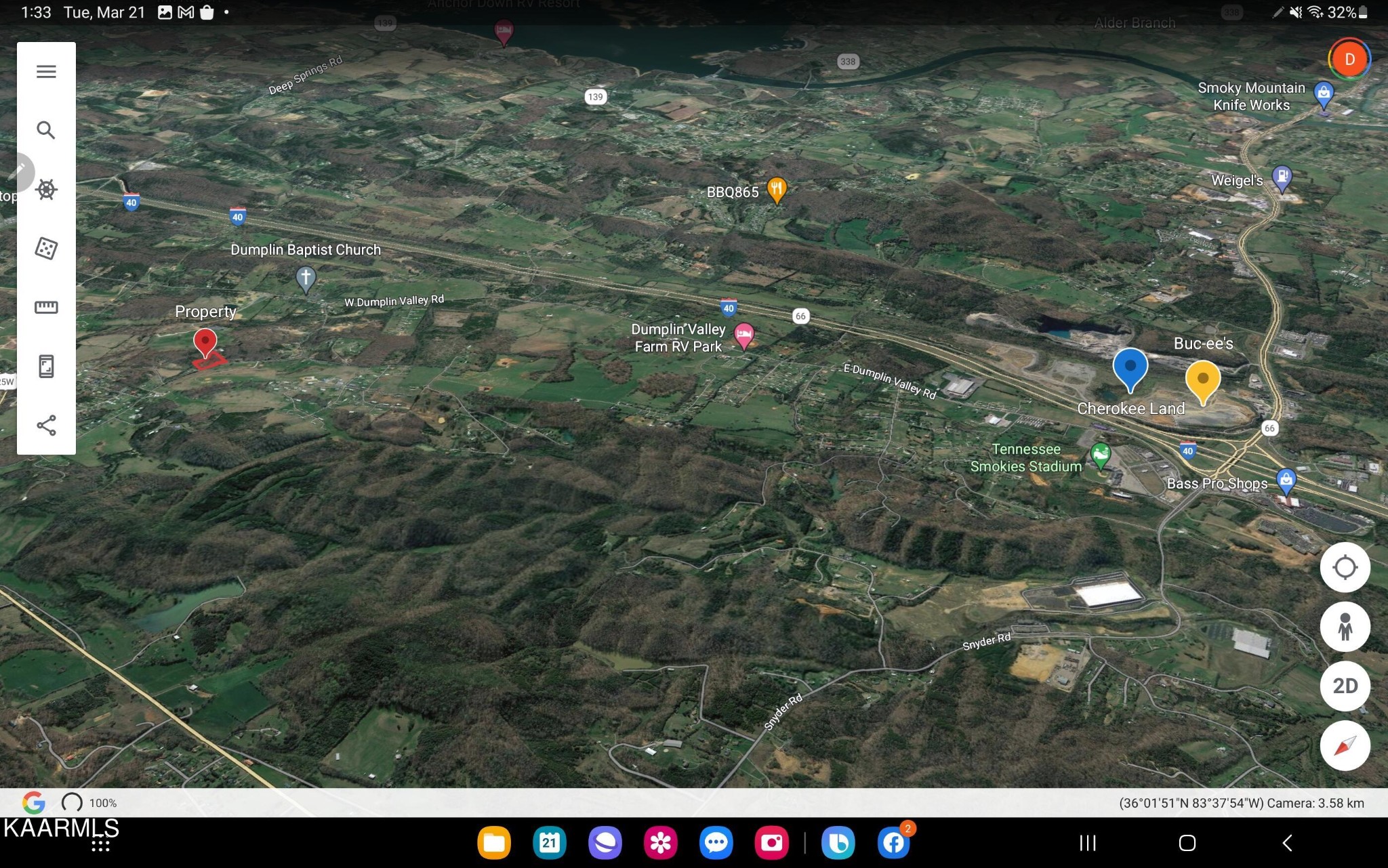The image size is (1388, 868).
Task: Select the blue Cherokee Land pin
Action: point(1130,369)
